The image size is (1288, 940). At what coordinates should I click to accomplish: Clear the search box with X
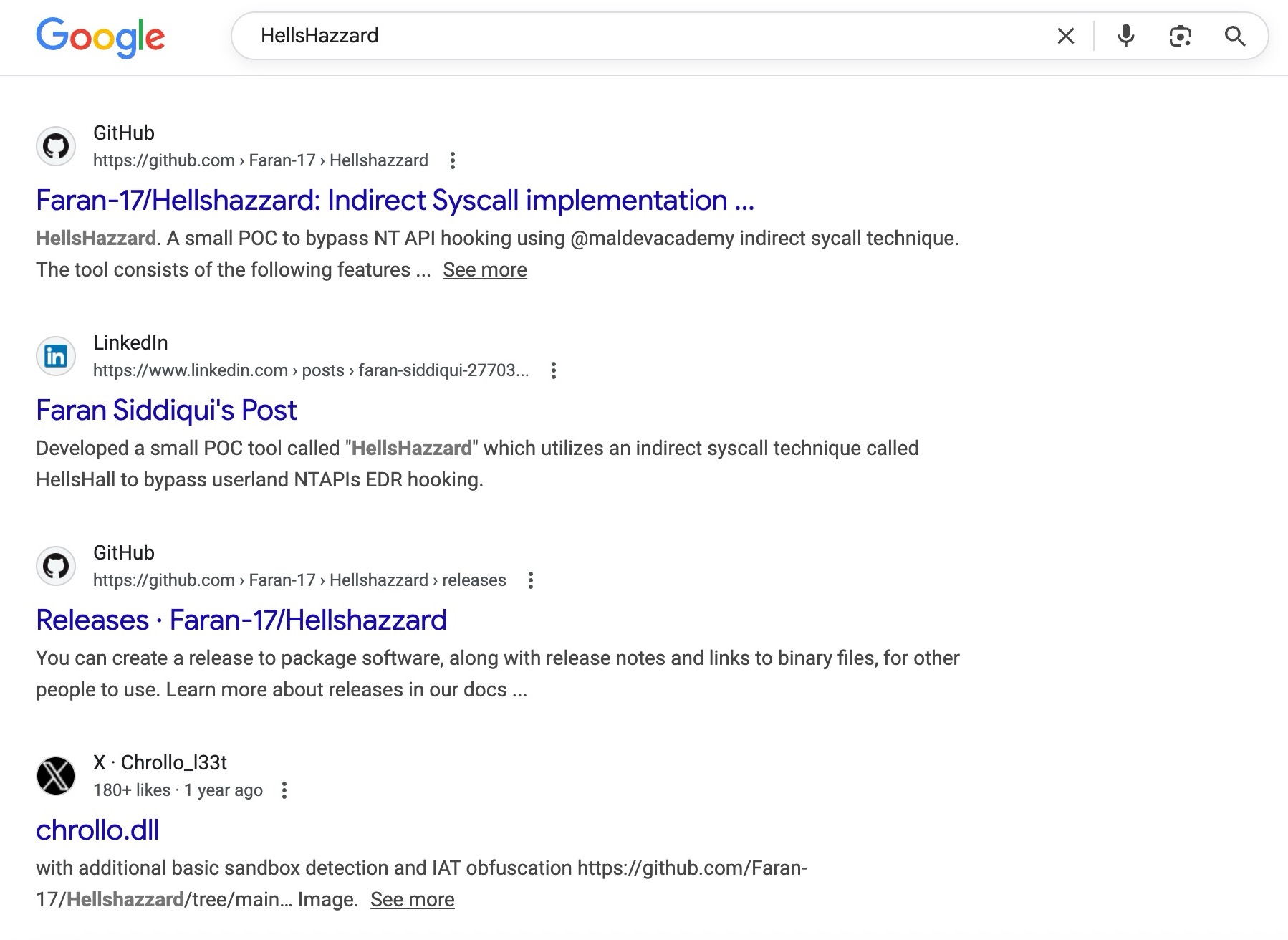1066,36
